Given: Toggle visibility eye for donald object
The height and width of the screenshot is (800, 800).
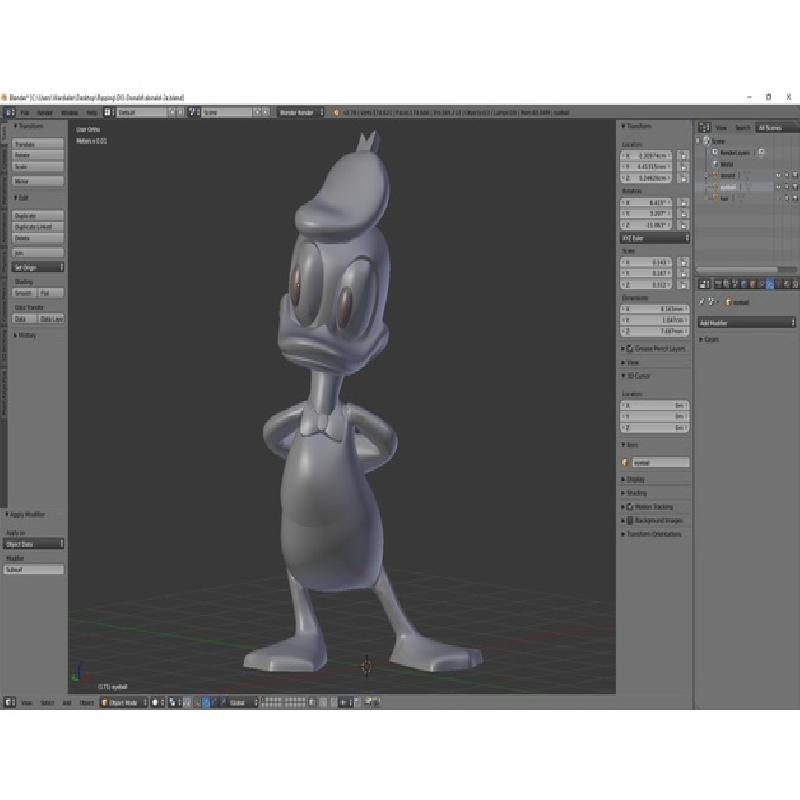Looking at the screenshot, I should (777, 175).
